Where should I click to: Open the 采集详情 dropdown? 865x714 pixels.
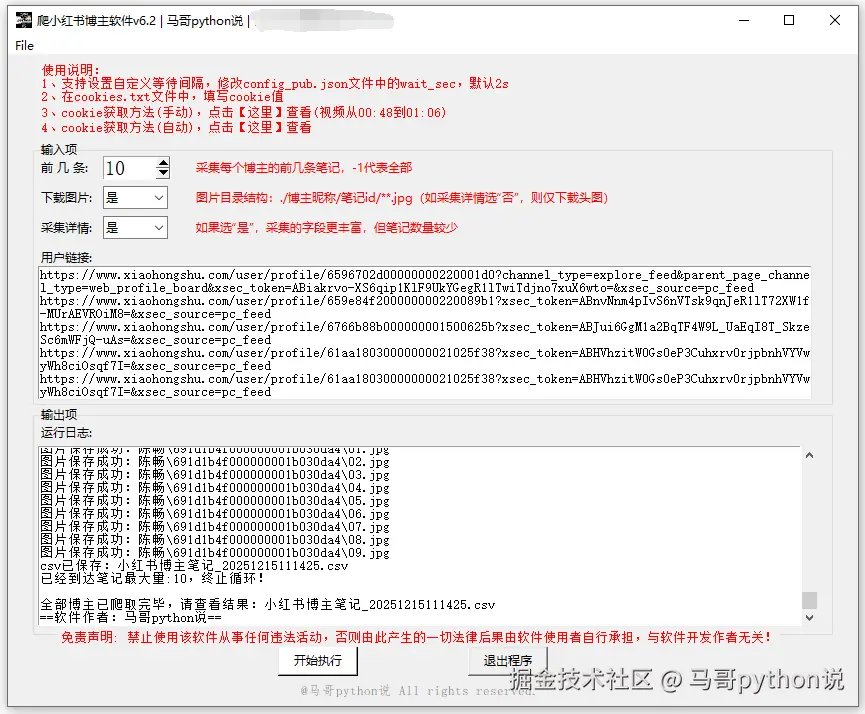tap(135, 227)
